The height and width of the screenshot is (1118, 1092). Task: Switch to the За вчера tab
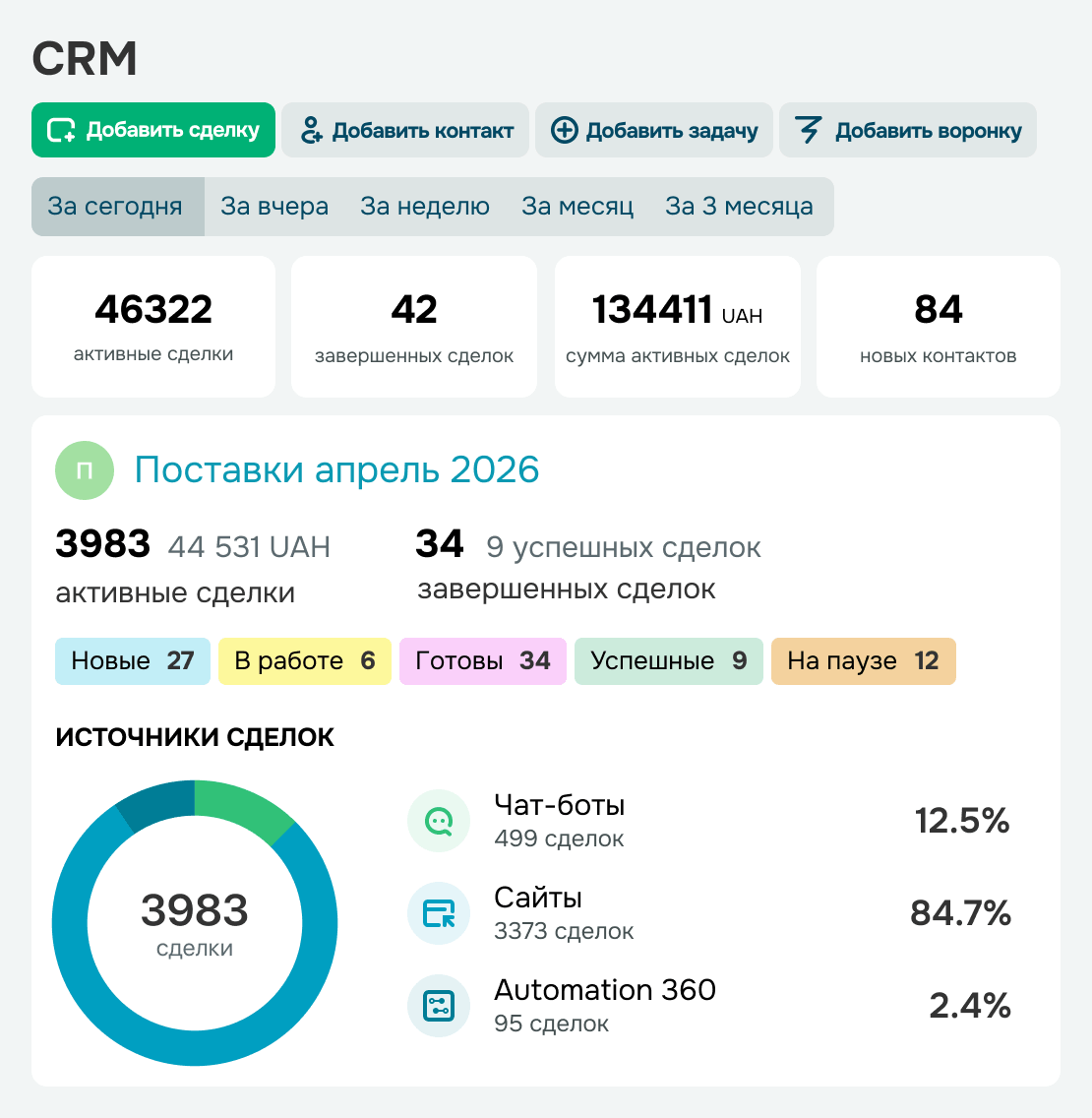pyautogui.click(x=274, y=206)
